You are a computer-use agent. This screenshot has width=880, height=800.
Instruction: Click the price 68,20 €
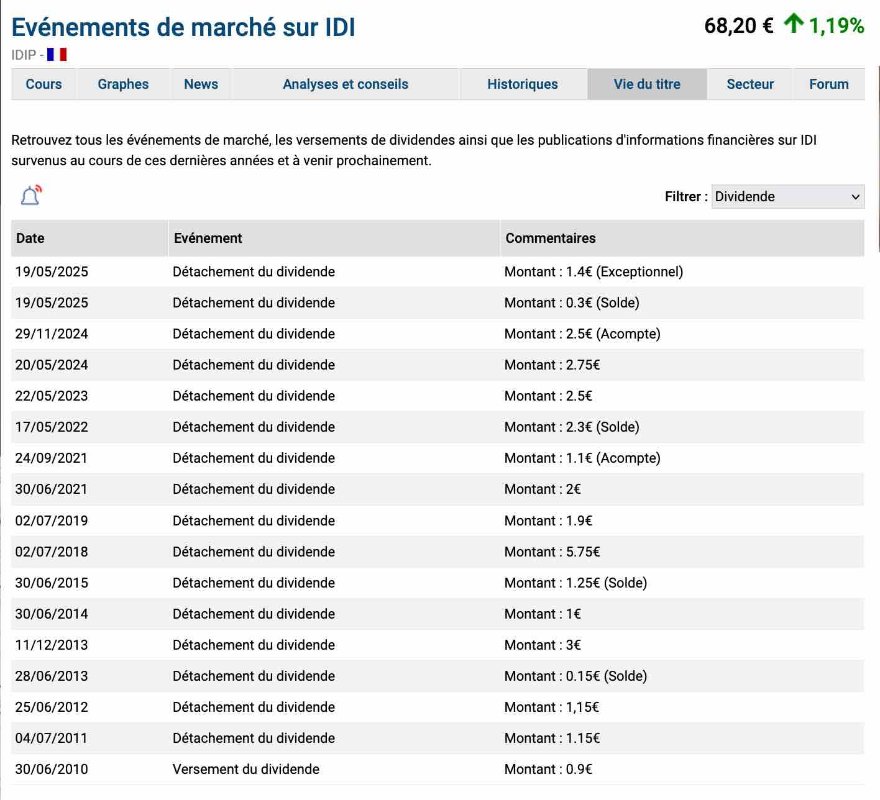tap(739, 25)
